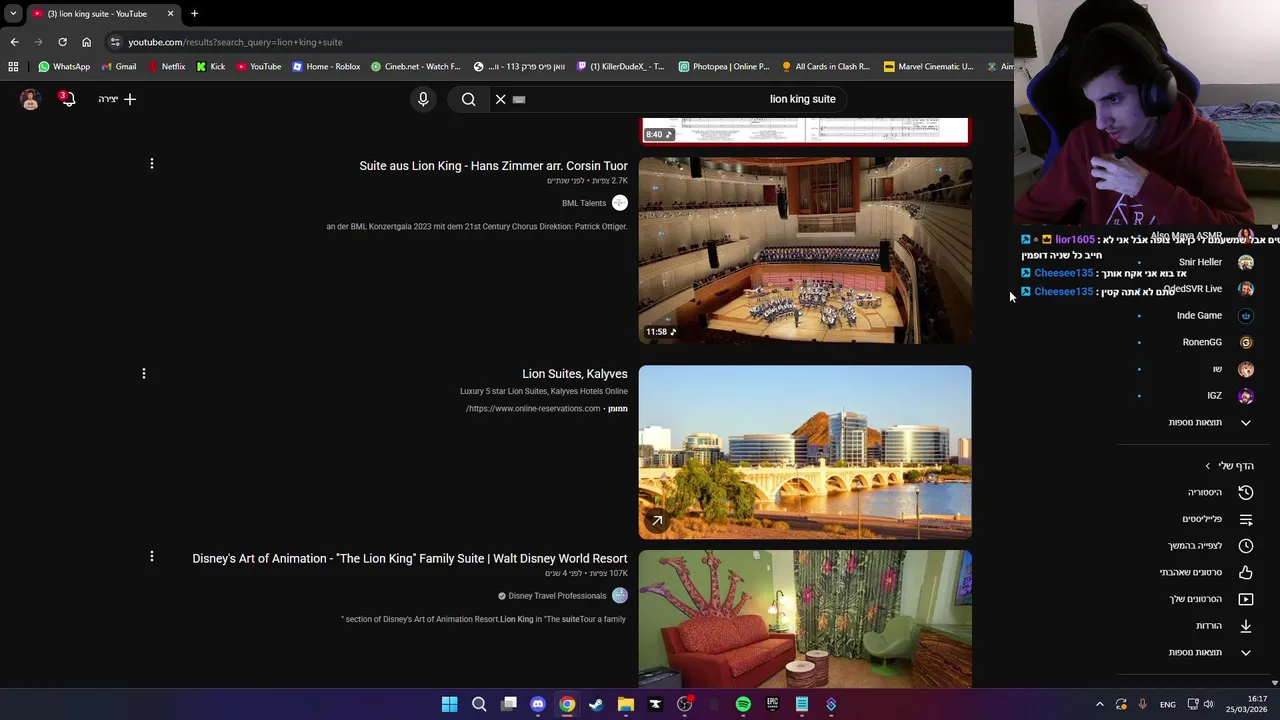Viewport: 1280px width, 720px height.
Task: Show hidden system tray icons
Action: [1099, 704]
